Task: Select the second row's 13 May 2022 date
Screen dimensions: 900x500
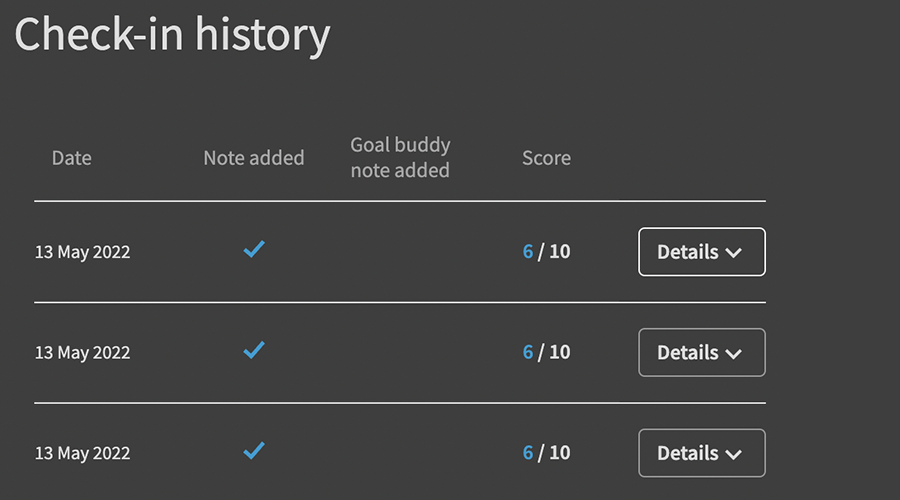Action: pos(83,353)
